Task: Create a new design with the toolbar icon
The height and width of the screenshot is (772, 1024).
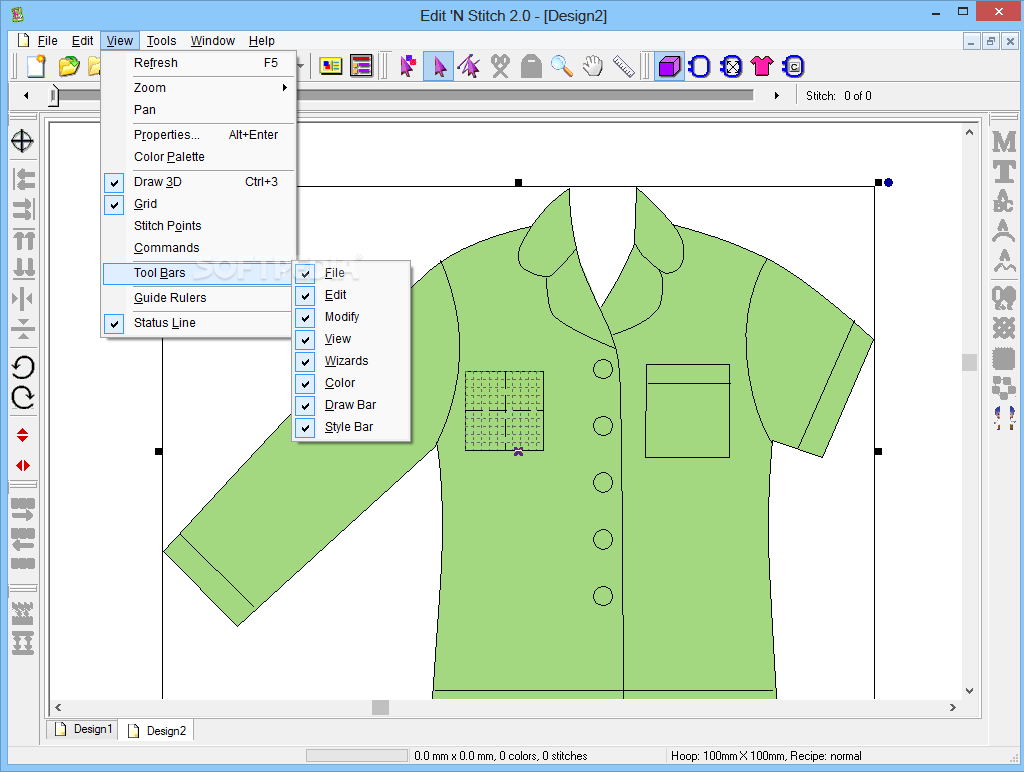Action: click(36, 66)
